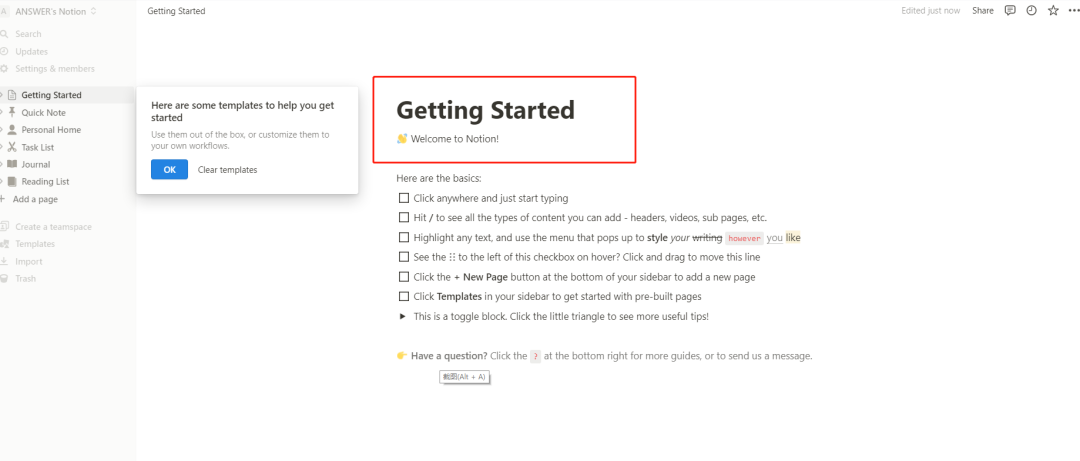
Task: Open Templates in the sidebar
Action: pyautogui.click(x=35, y=244)
